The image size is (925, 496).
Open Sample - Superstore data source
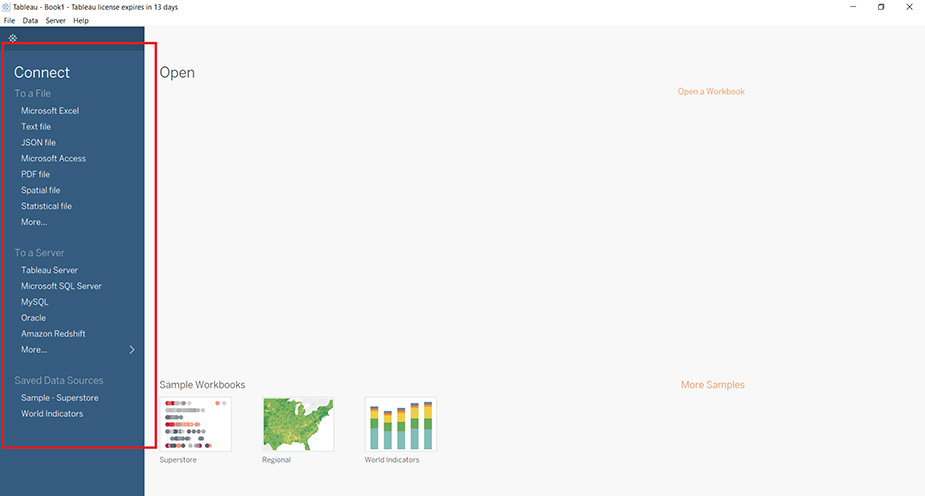click(60, 398)
